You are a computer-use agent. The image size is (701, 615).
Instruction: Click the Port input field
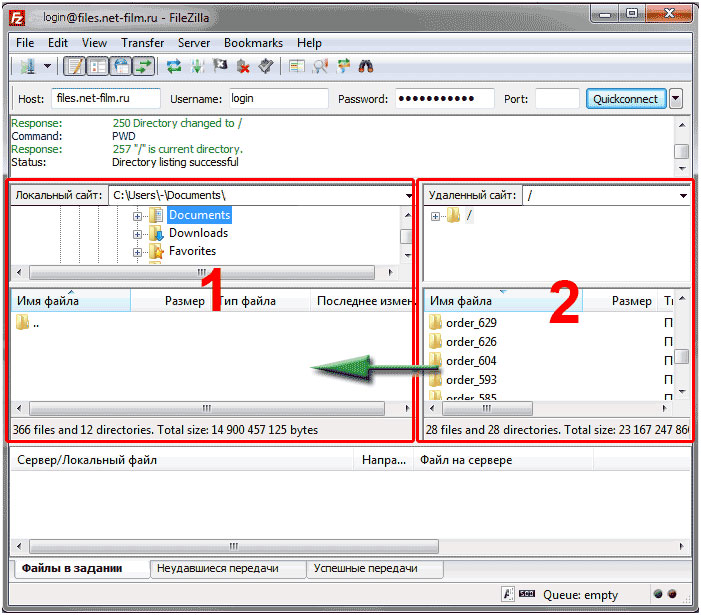coord(557,98)
